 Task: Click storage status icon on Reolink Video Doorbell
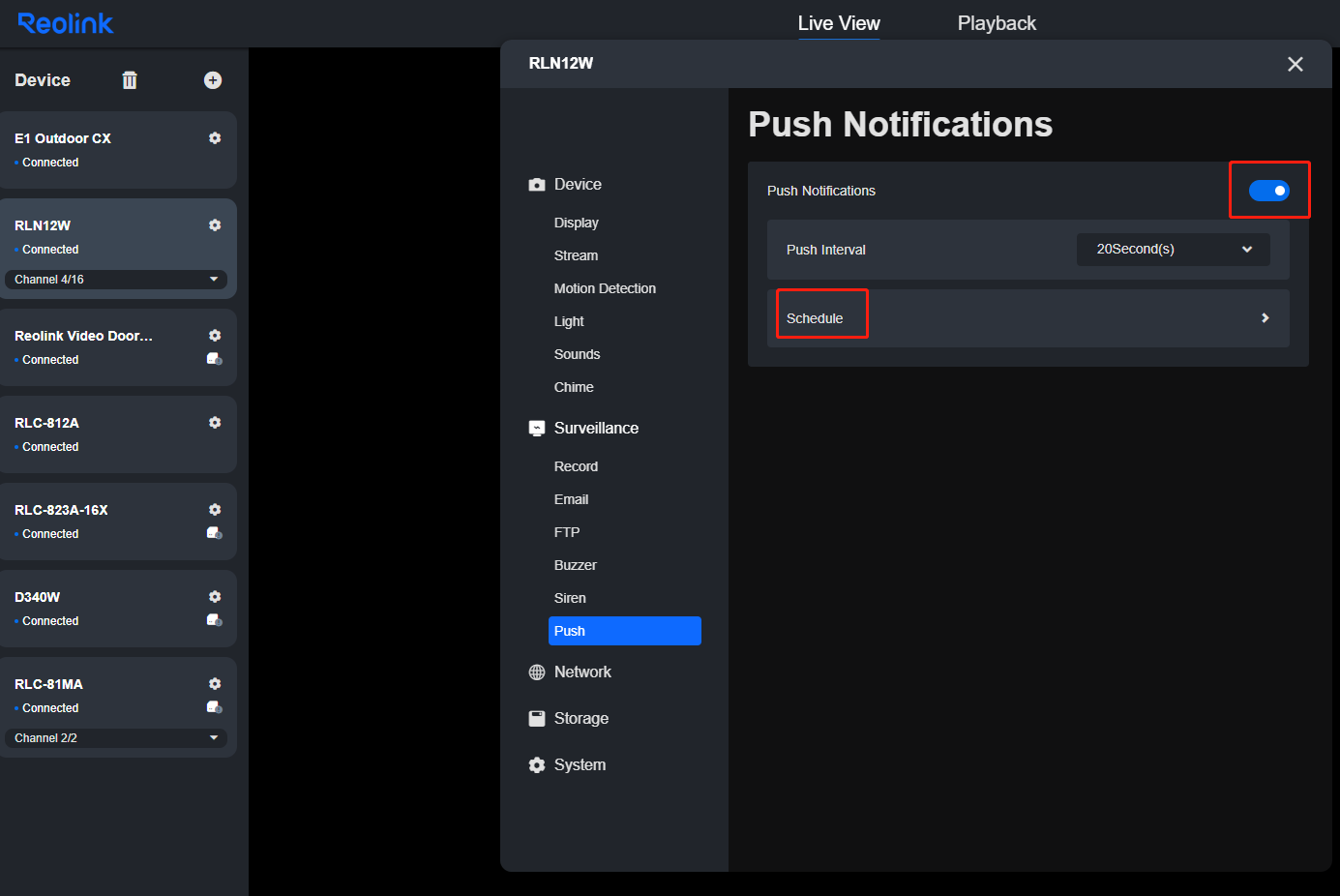(x=215, y=359)
